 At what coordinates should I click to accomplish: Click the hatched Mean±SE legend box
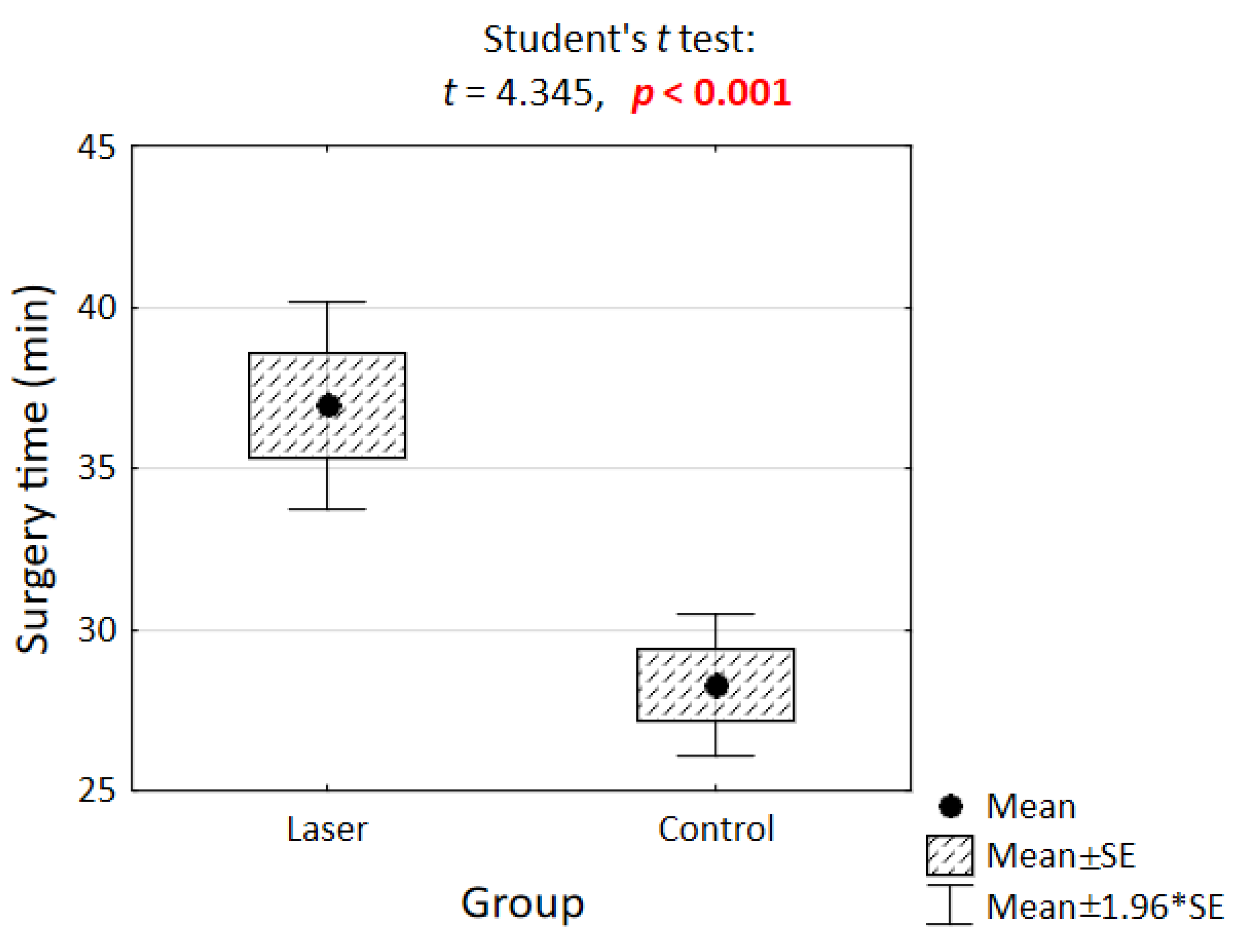[950, 856]
